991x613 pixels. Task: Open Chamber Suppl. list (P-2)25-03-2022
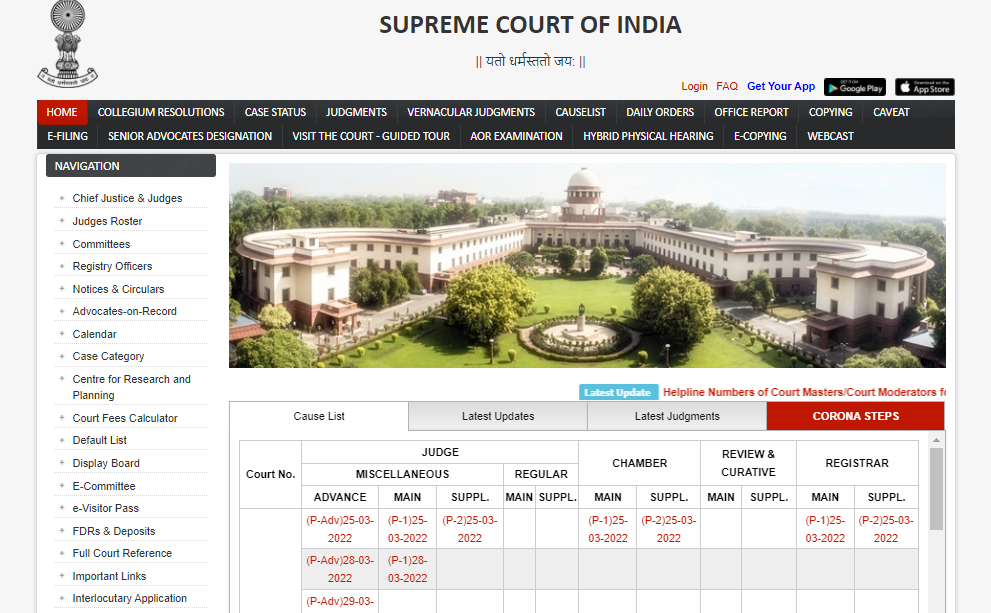[669, 529]
